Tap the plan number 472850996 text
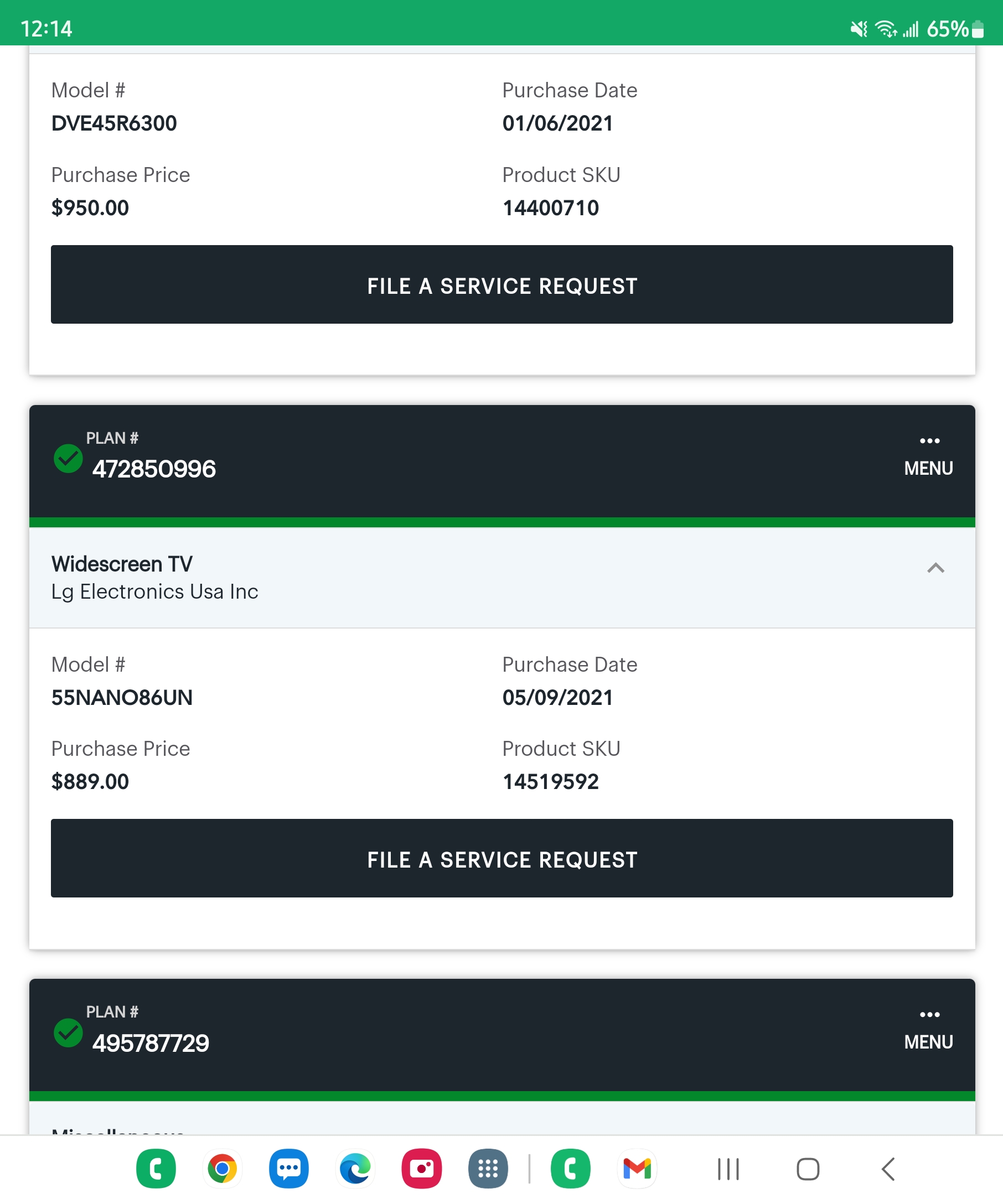This screenshot has height=1204, width=1003. coord(154,469)
